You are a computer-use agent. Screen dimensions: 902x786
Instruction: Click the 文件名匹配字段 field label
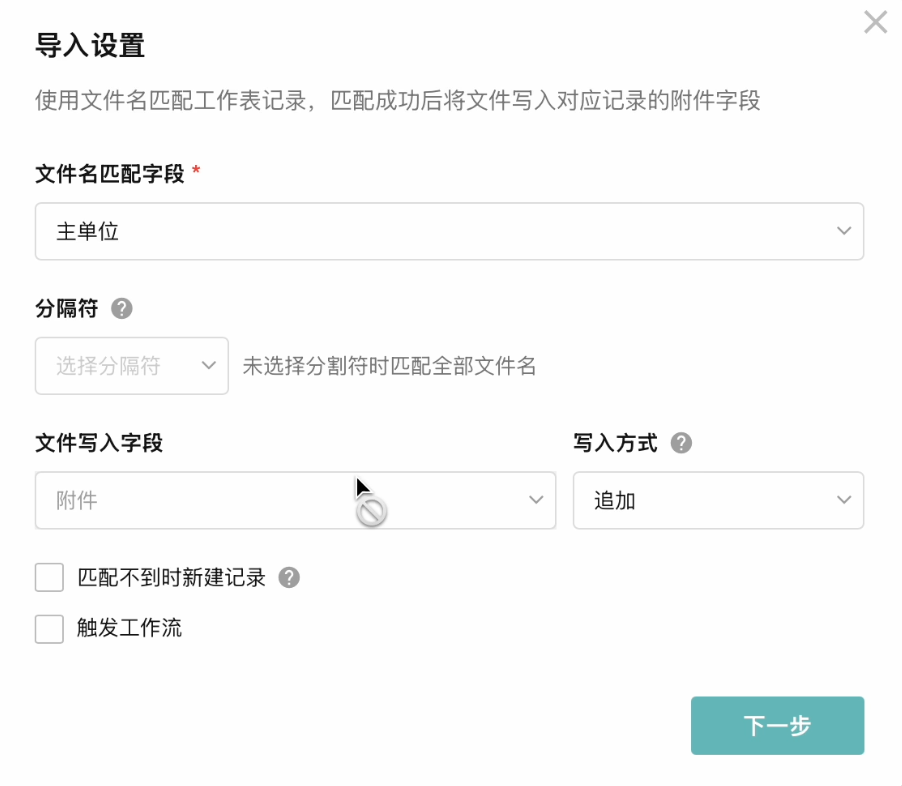pos(110,174)
